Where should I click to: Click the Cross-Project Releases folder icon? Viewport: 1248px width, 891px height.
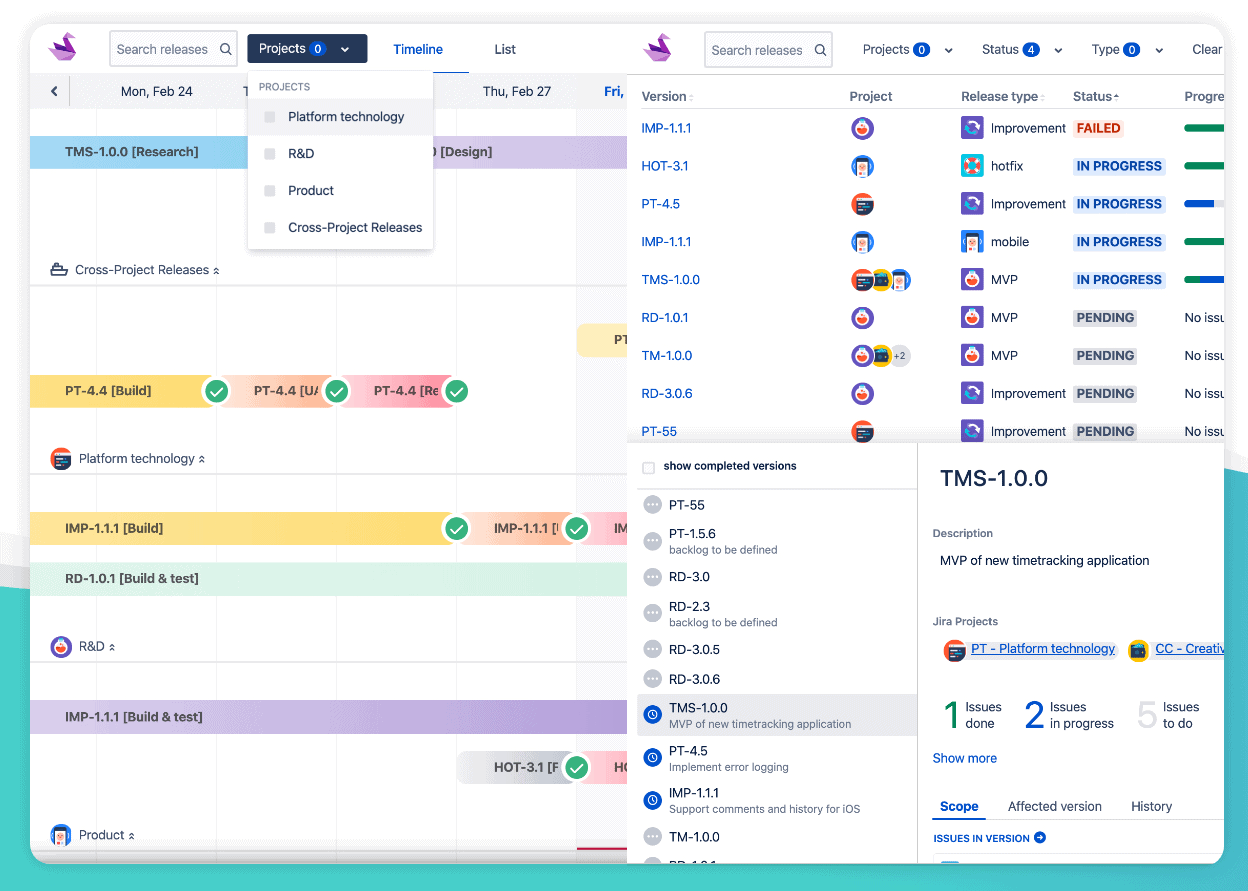[x=58, y=269]
